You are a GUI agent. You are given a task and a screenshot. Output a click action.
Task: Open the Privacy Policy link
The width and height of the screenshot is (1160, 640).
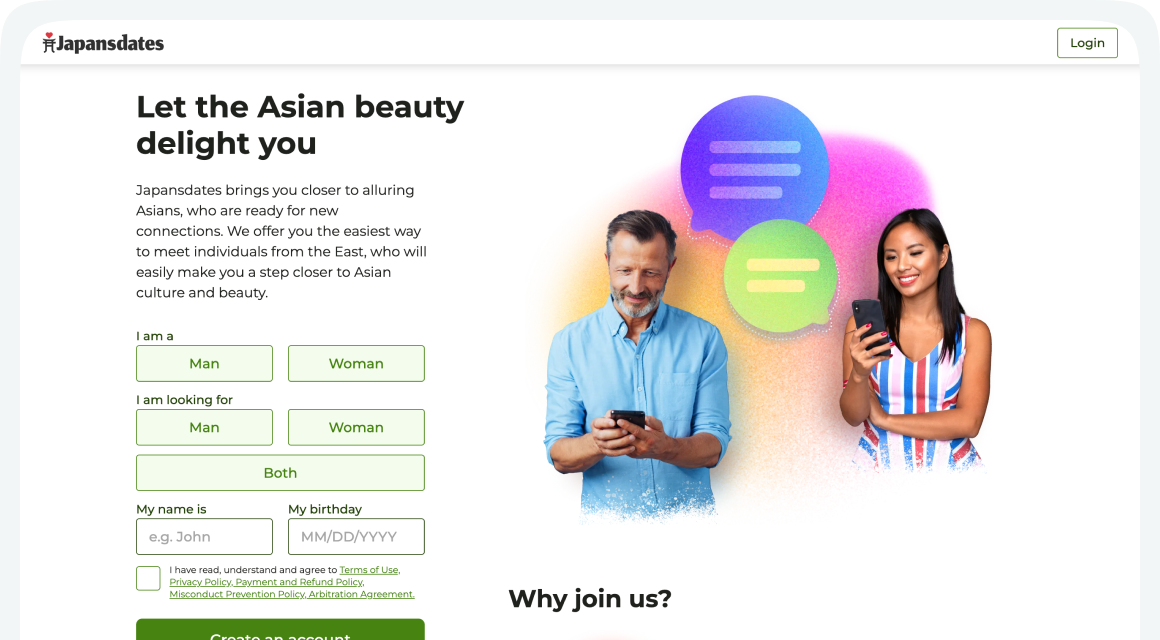(200, 582)
